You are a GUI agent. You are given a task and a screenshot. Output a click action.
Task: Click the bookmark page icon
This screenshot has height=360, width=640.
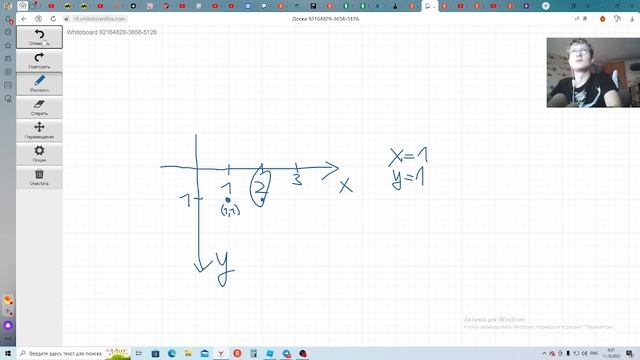[585, 19]
